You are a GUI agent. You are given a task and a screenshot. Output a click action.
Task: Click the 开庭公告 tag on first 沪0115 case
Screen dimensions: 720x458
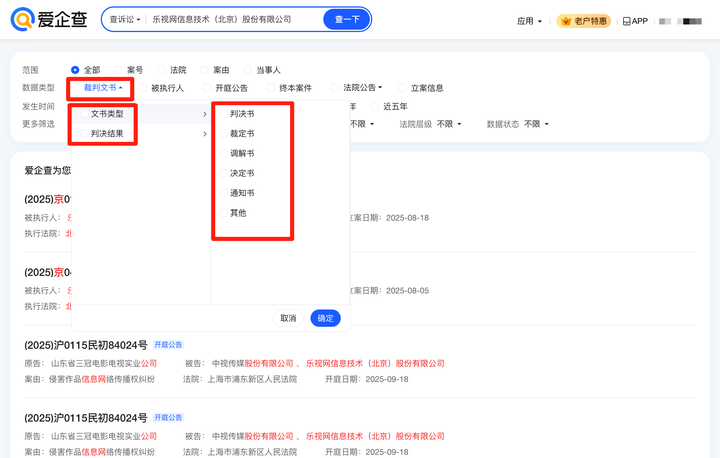(168, 345)
